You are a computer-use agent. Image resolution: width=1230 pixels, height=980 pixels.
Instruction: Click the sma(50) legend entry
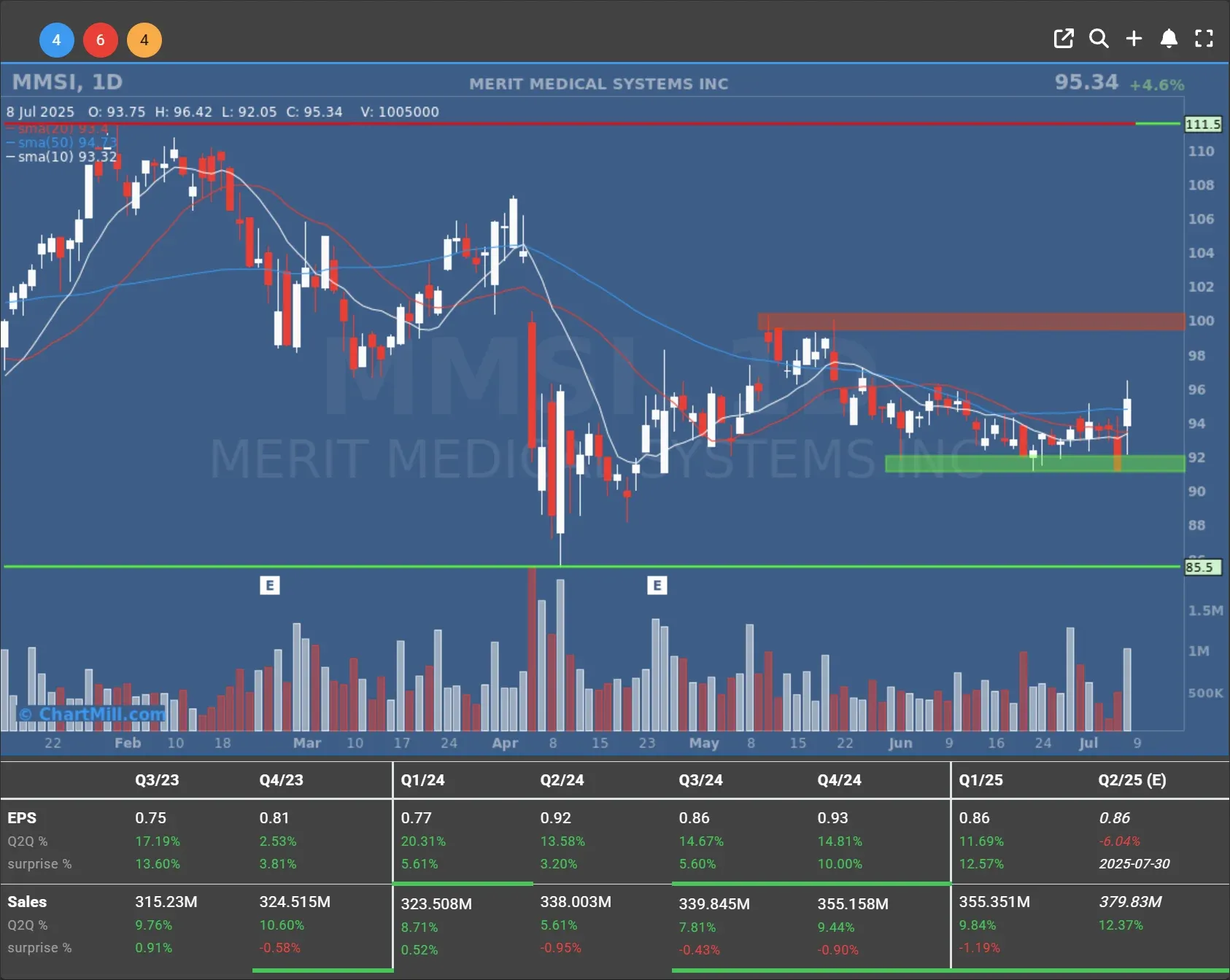pos(61,142)
